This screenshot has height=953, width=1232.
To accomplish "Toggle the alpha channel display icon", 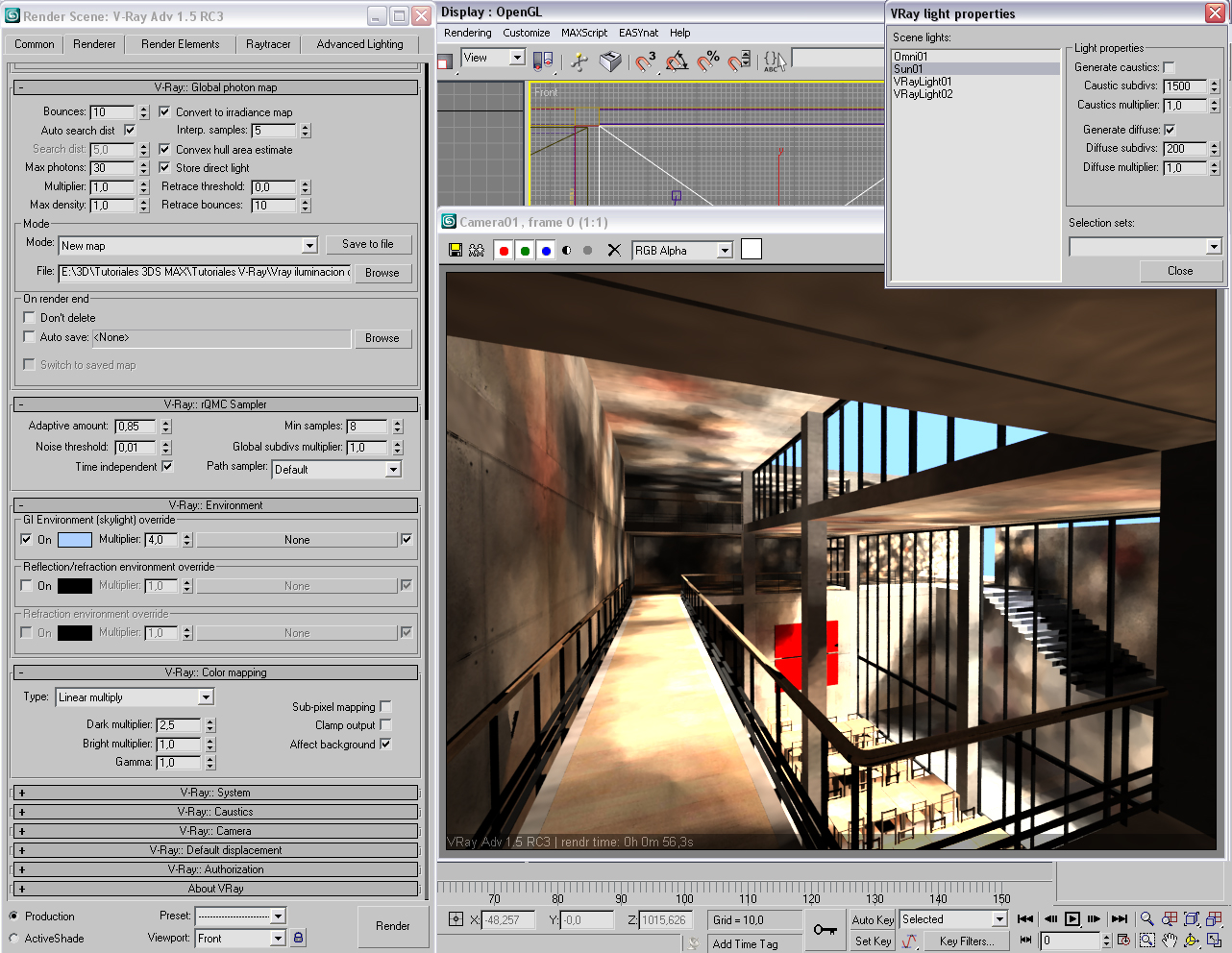I will coord(566,251).
